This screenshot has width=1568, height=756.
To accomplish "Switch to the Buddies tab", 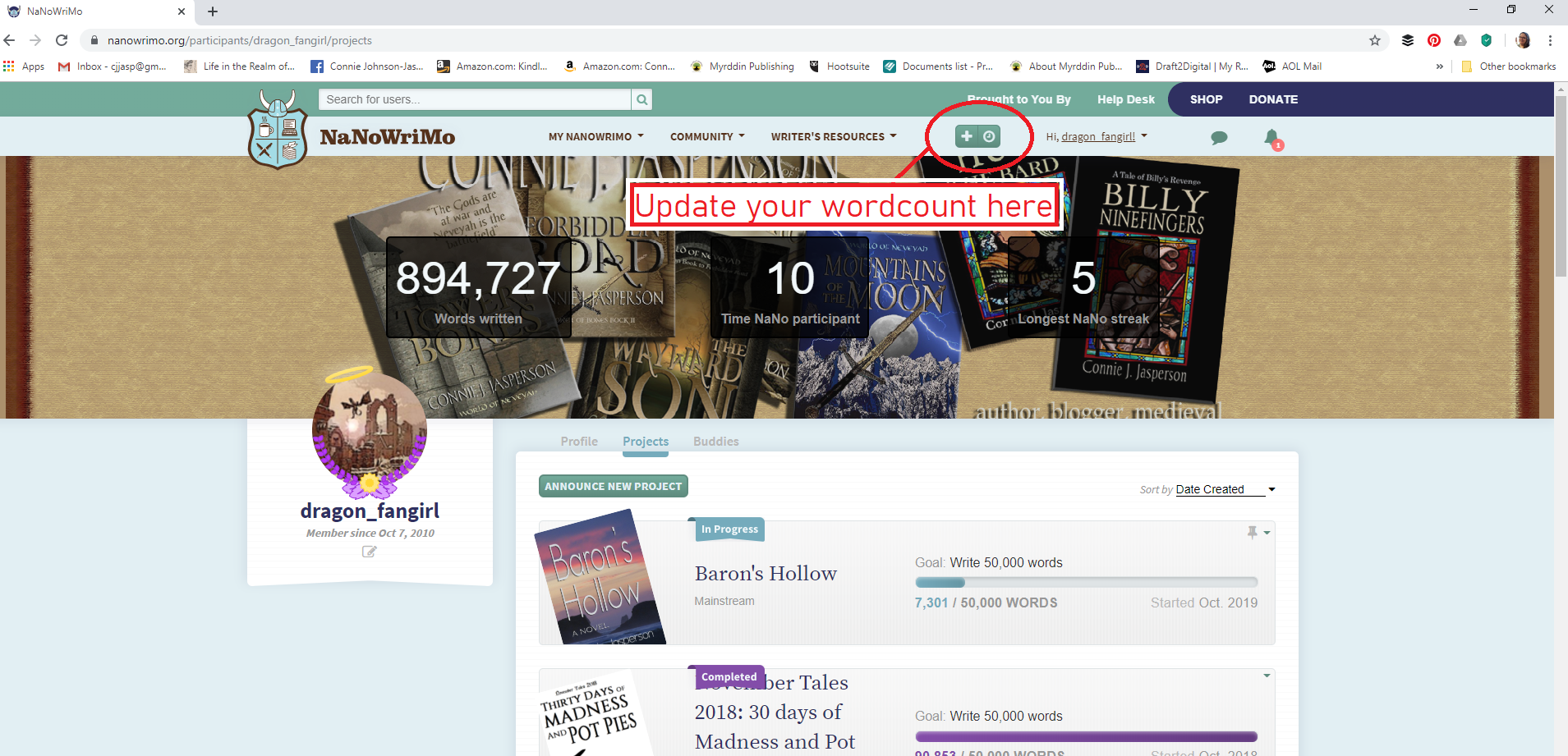I will tap(715, 442).
